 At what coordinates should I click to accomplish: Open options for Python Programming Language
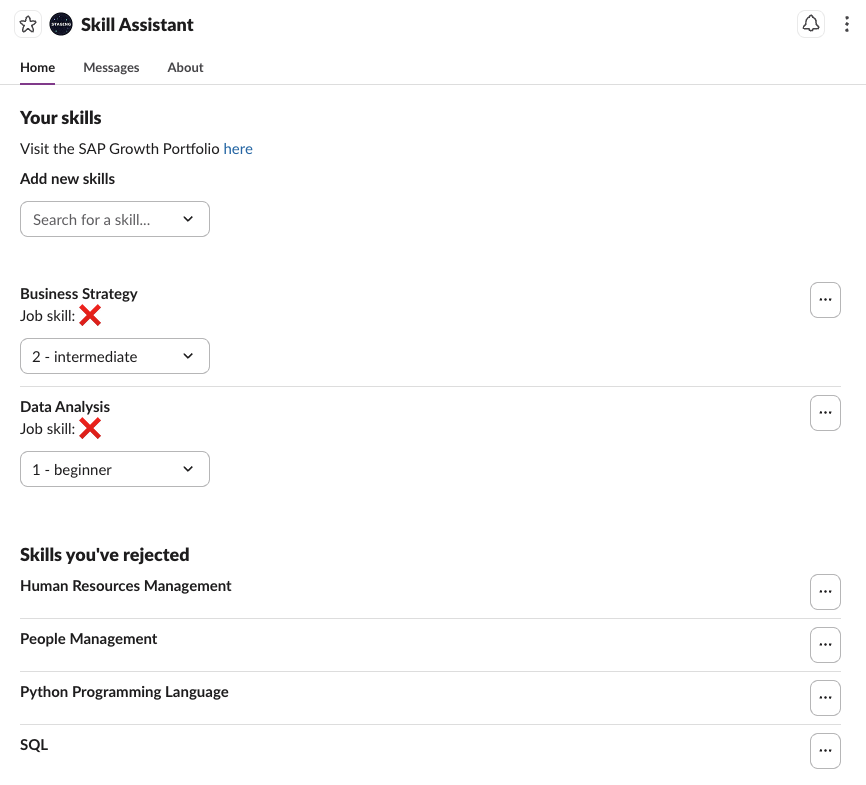[825, 698]
